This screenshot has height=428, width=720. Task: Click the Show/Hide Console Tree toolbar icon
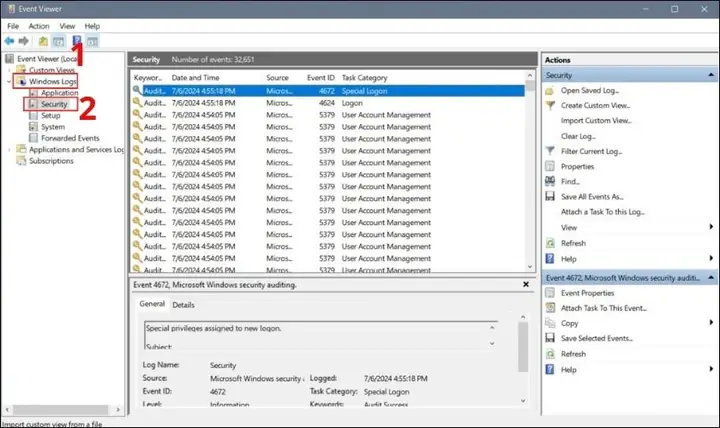click(x=58, y=41)
